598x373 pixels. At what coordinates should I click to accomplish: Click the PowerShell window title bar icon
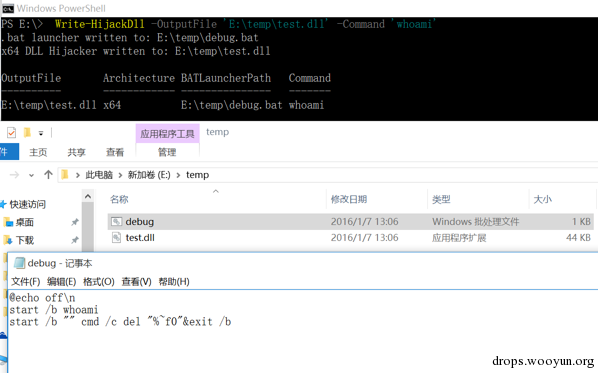[8, 8]
